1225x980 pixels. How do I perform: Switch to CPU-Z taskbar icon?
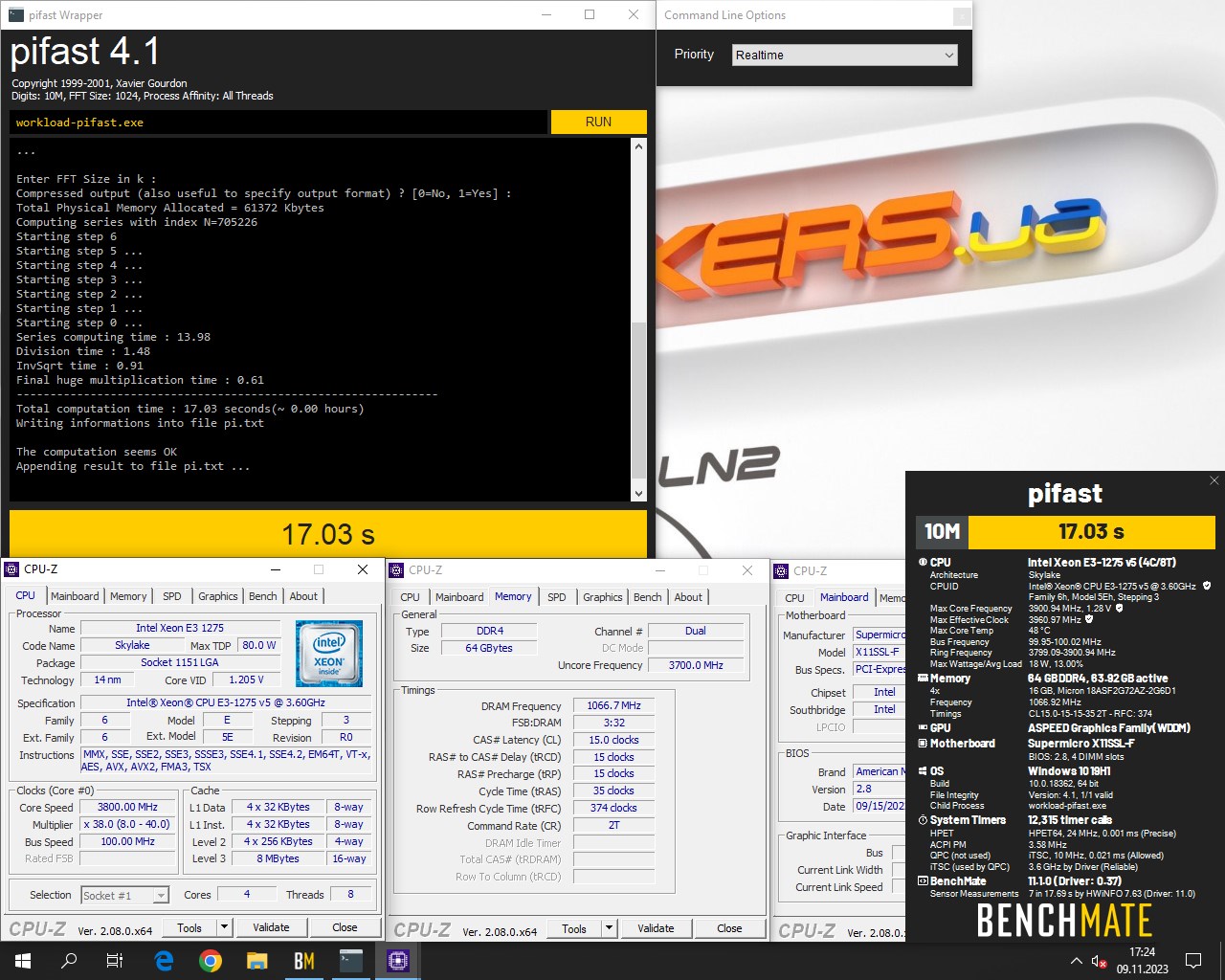(x=398, y=961)
